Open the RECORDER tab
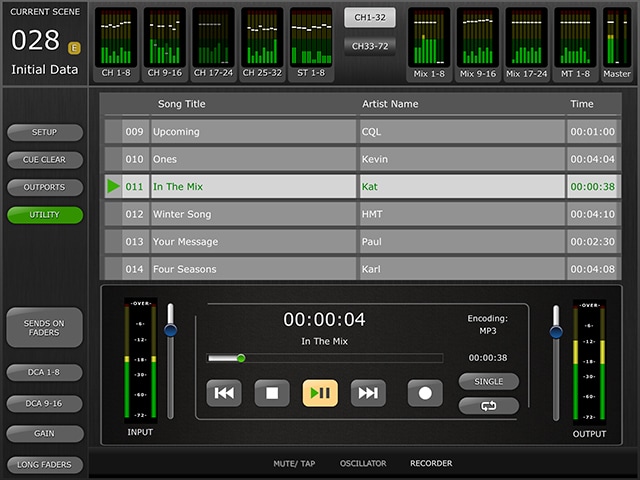Screen dimensions: 640x480 (x=431, y=464)
